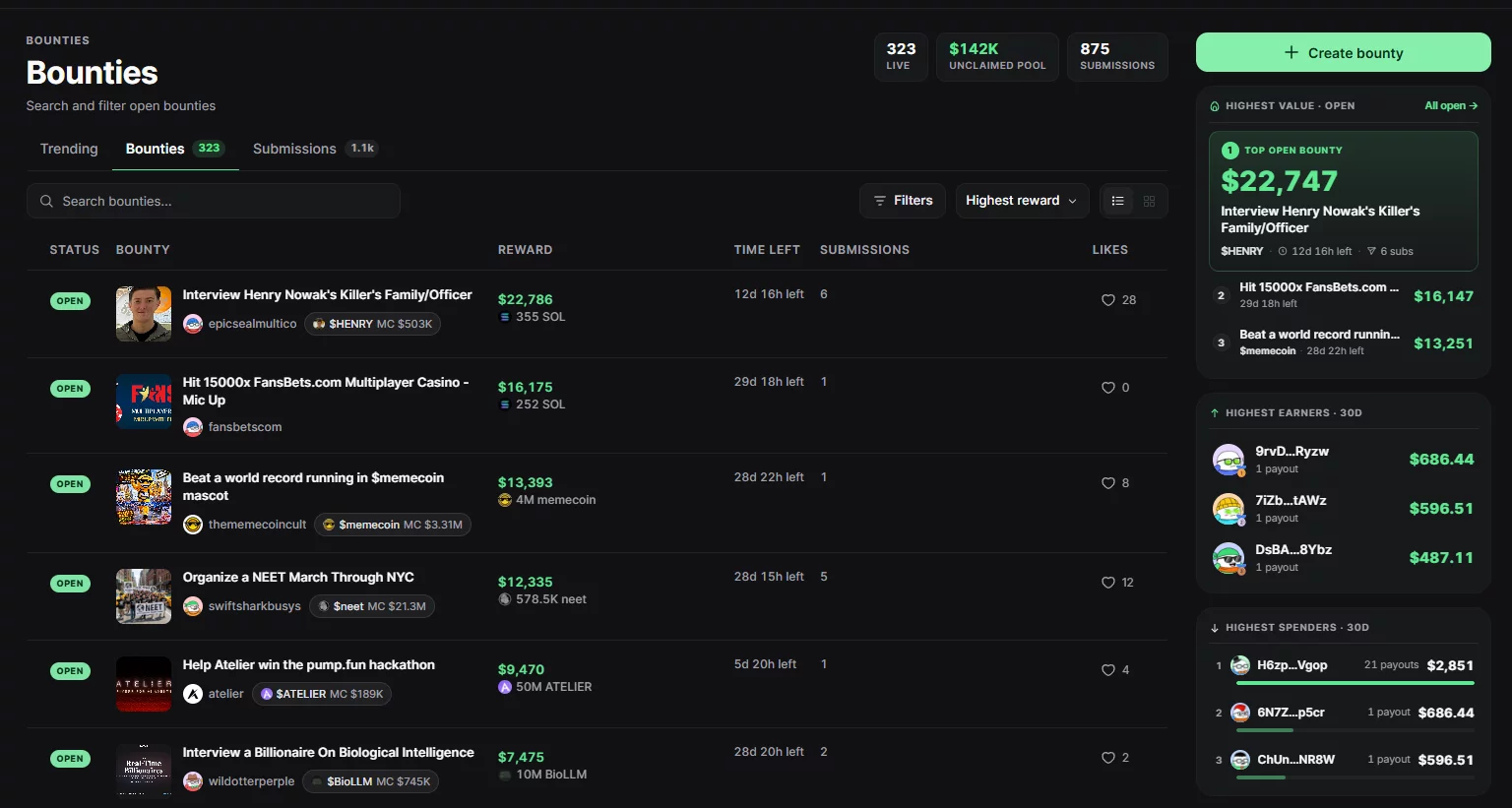Open the $BioLLM MC $745K token chip
The height and width of the screenshot is (808, 1512).
coord(371,781)
